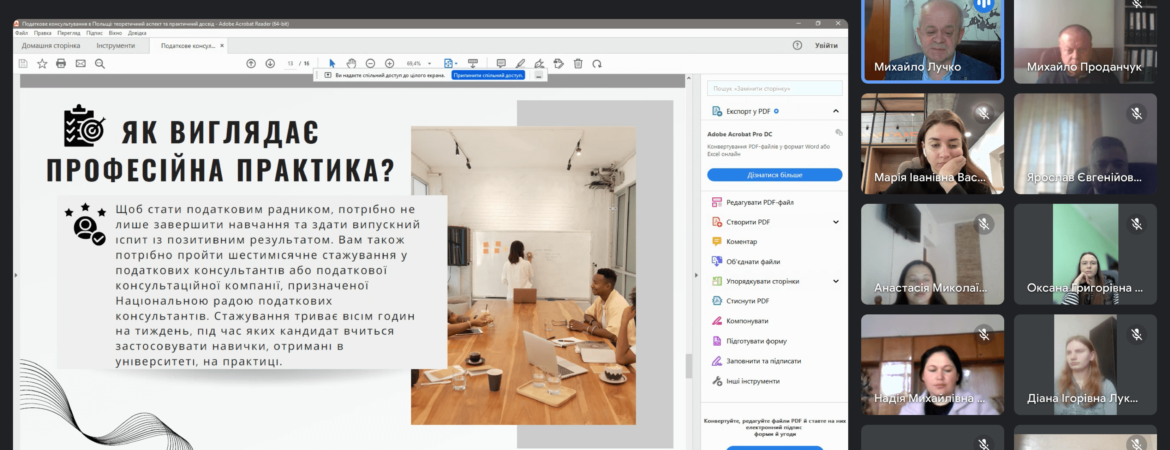Screen dimensions: 1170x450
Task: Open the Comment tool (Коментар)
Action: (x=735, y=242)
